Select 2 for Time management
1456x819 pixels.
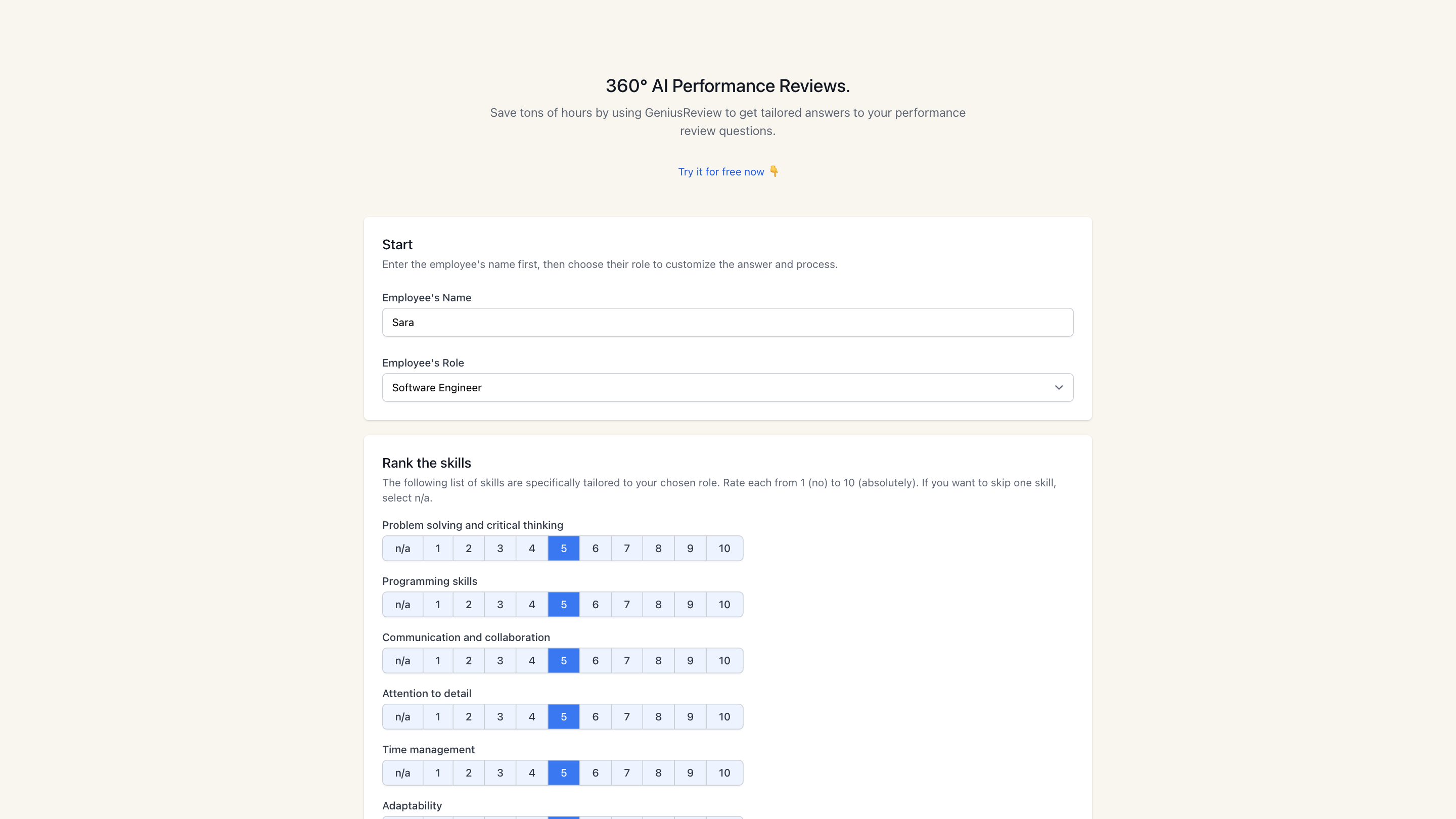point(468,772)
